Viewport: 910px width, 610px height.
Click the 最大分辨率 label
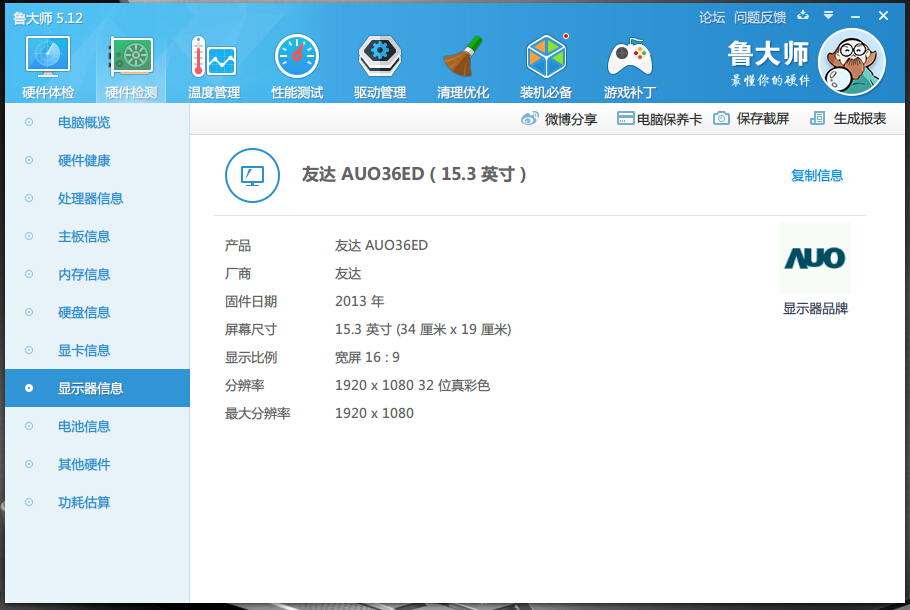coord(257,414)
